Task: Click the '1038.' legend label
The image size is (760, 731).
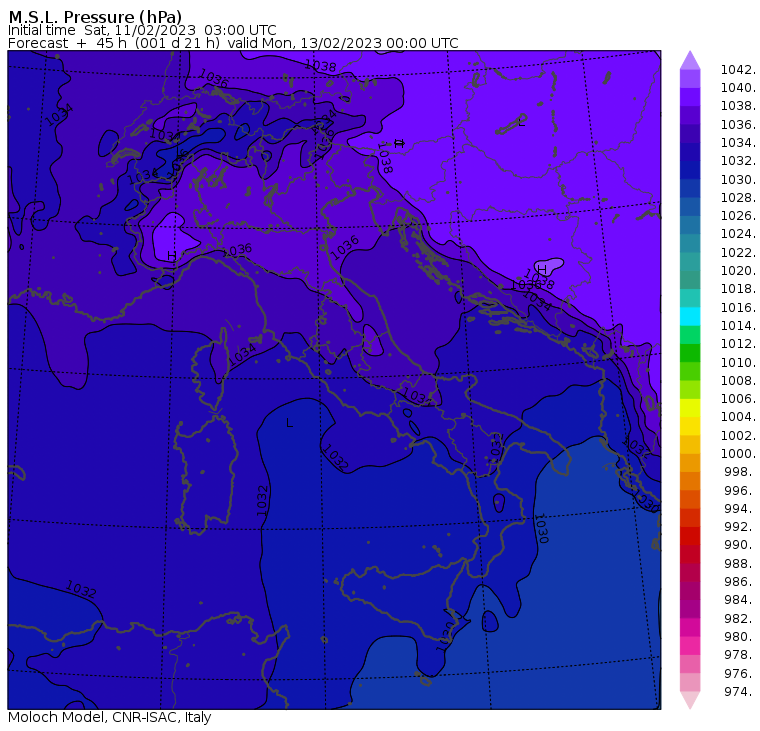Action: 738,106
